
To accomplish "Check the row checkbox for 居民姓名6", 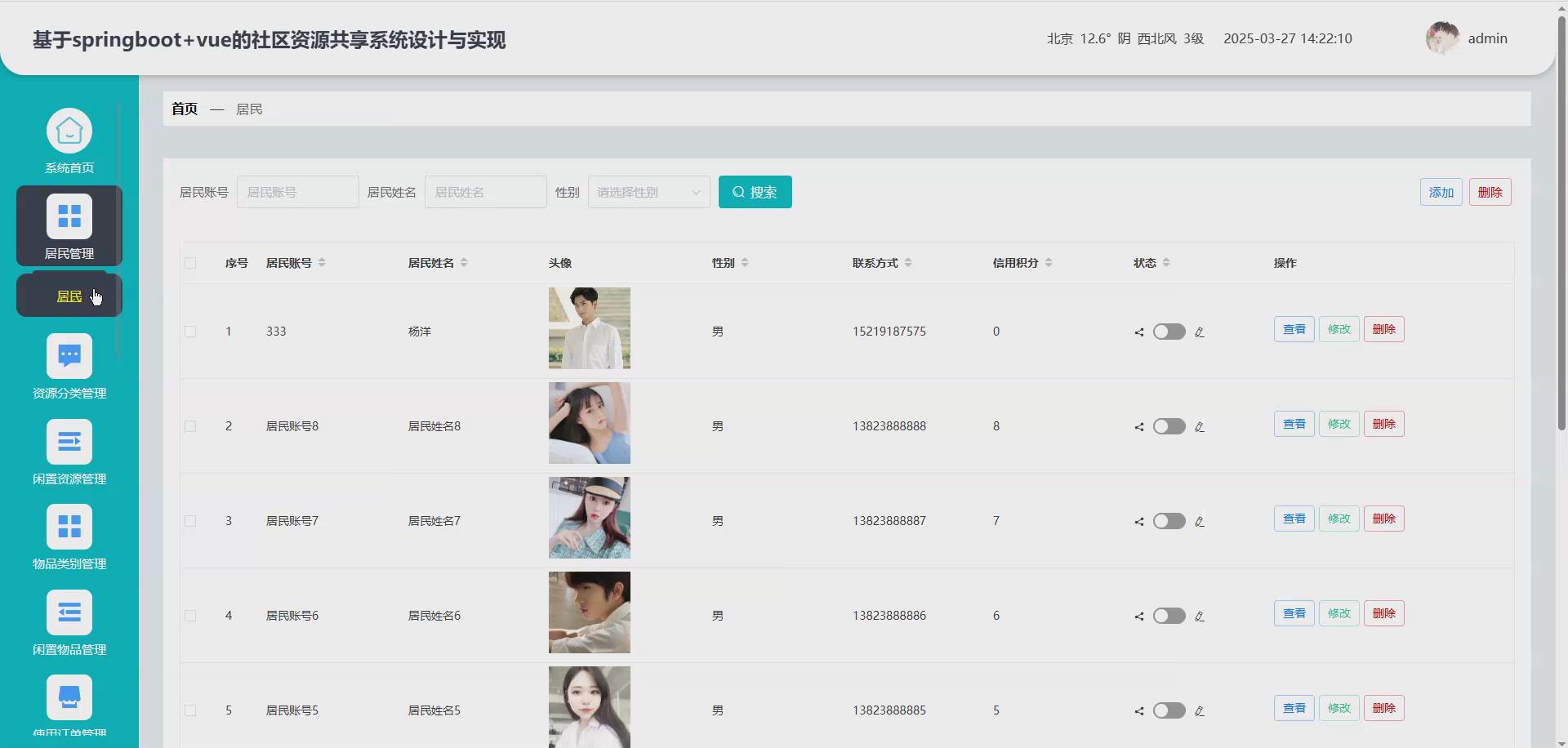I will point(190,616).
